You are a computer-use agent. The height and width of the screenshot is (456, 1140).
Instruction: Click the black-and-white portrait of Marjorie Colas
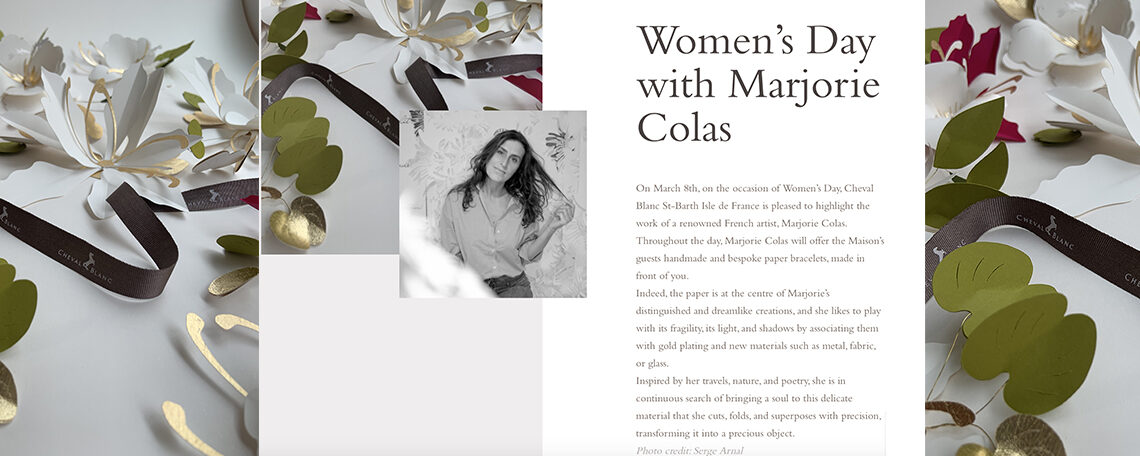(493, 204)
